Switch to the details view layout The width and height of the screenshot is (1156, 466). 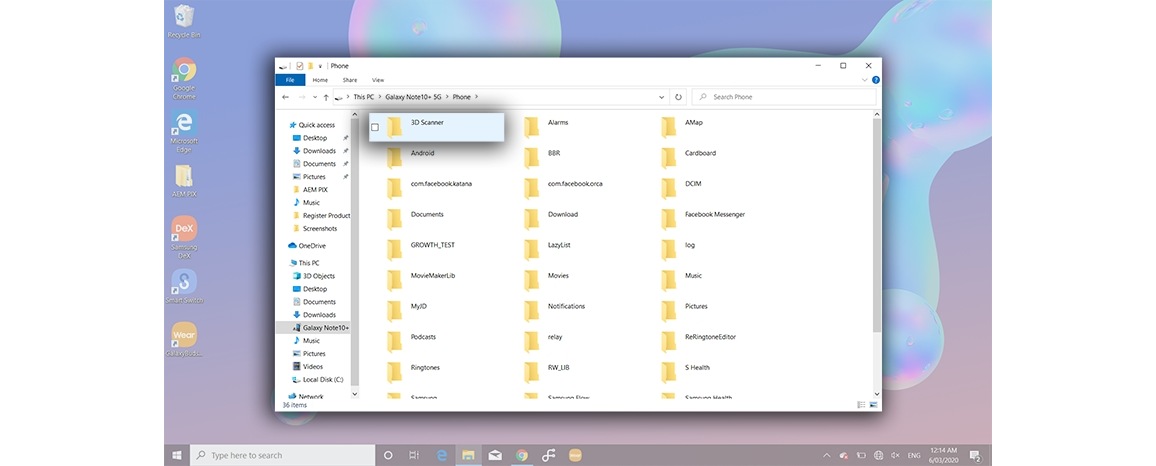pos(861,405)
